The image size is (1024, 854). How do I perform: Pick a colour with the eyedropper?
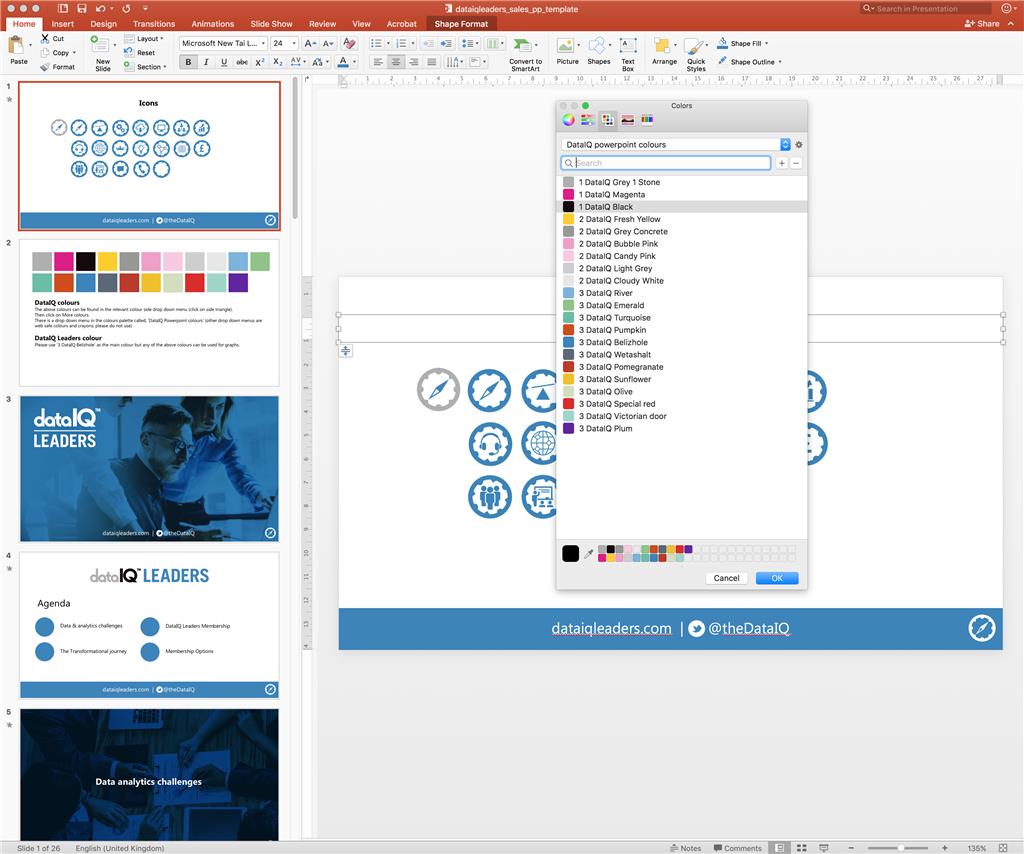[588, 554]
